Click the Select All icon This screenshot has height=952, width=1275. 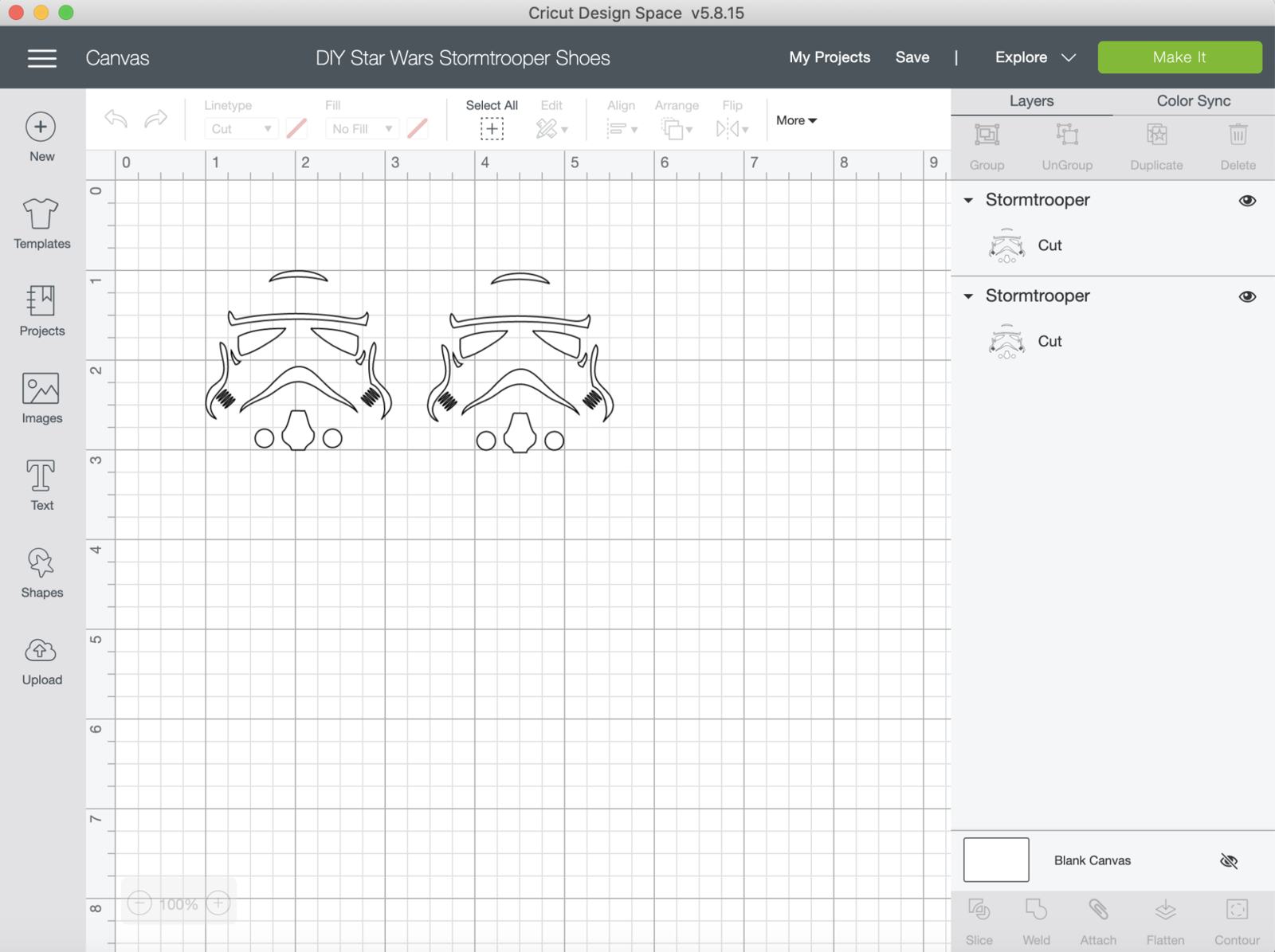492,128
